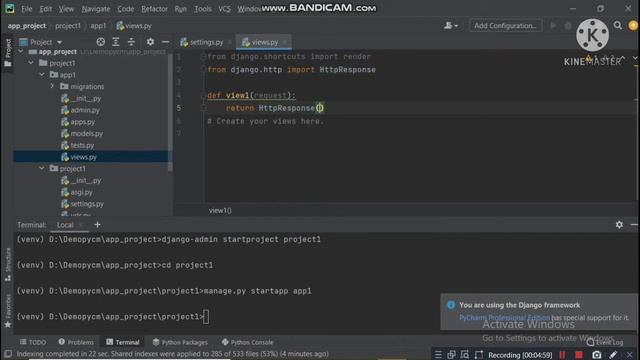
Task: Click app1 in the navigation breadcrumb
Action: [x=98, y=25]
